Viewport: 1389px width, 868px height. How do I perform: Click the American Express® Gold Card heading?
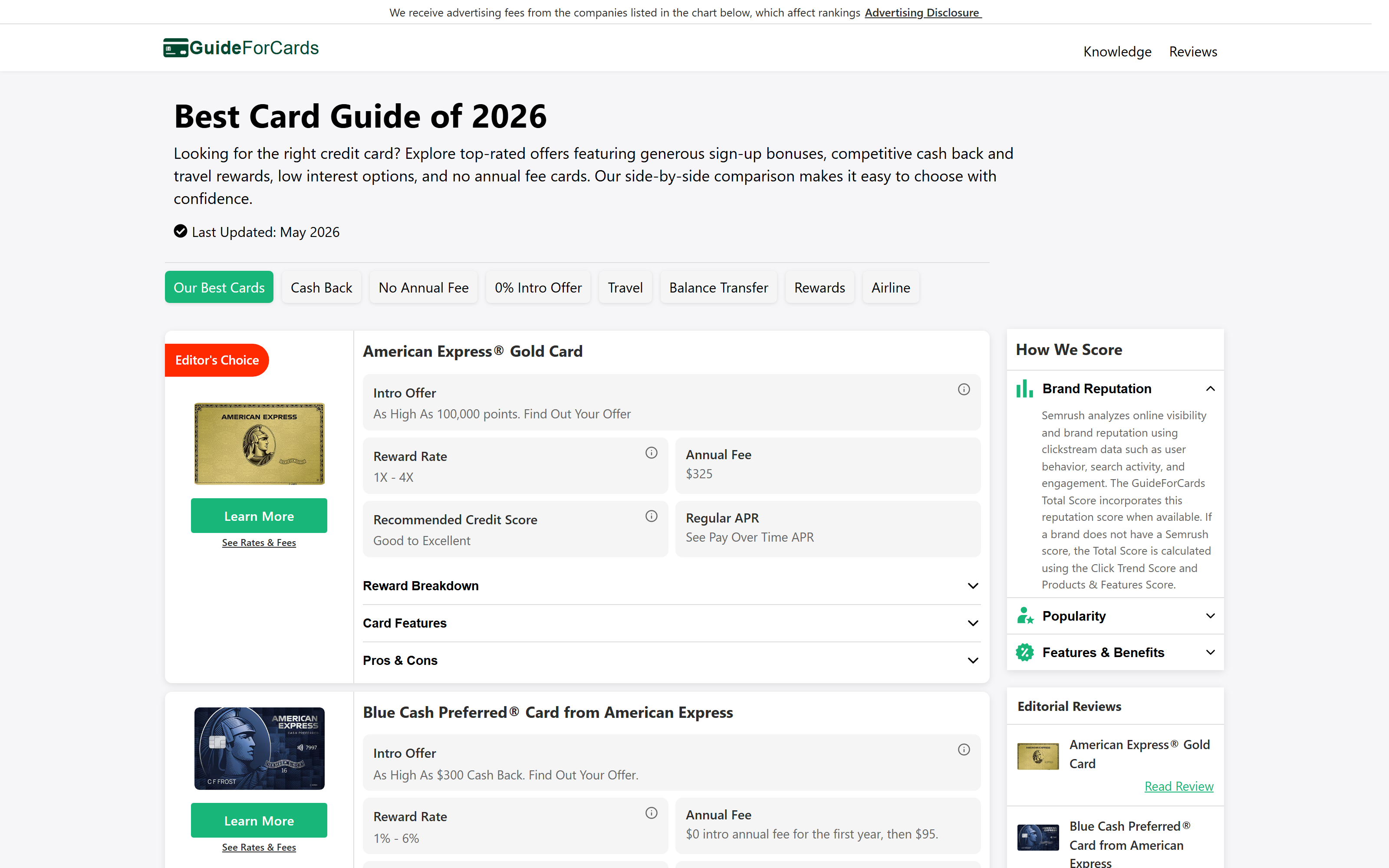point(472,352)
